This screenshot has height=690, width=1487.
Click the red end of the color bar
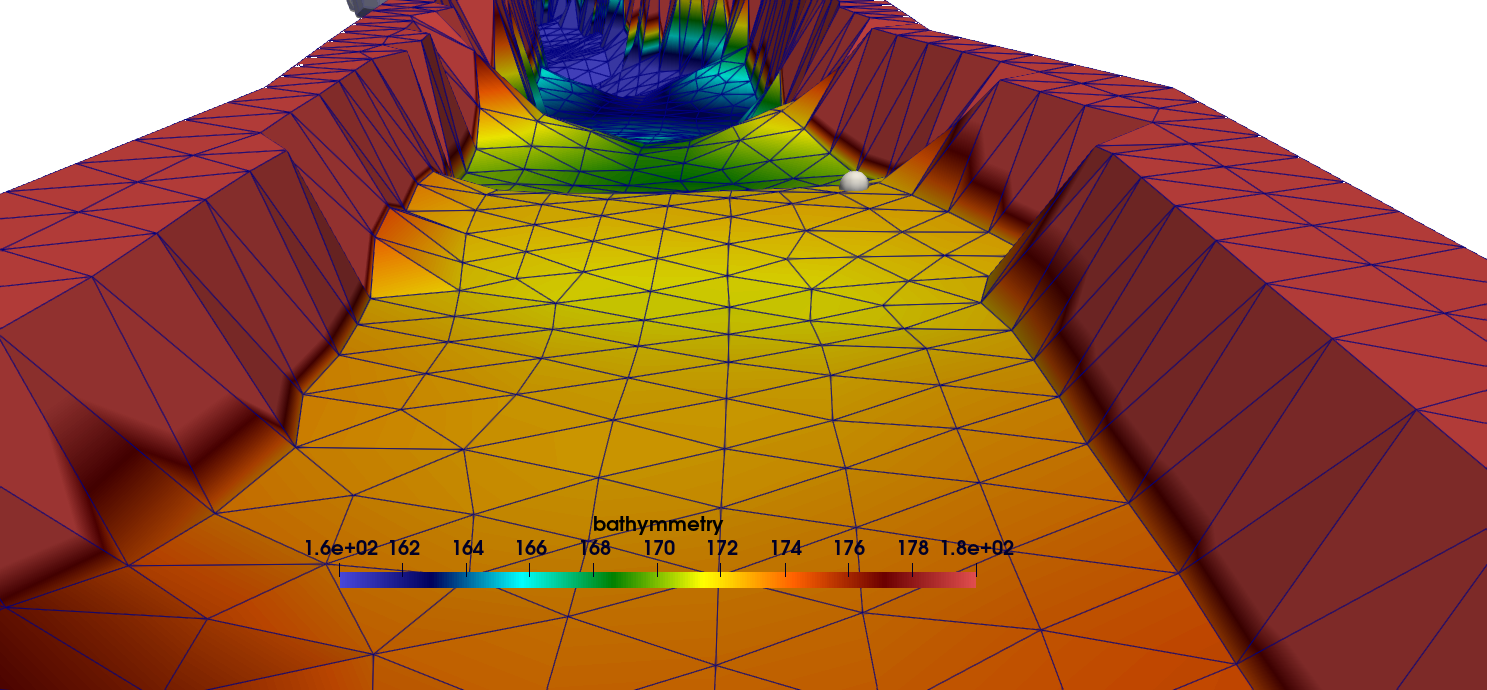(965, 579)
